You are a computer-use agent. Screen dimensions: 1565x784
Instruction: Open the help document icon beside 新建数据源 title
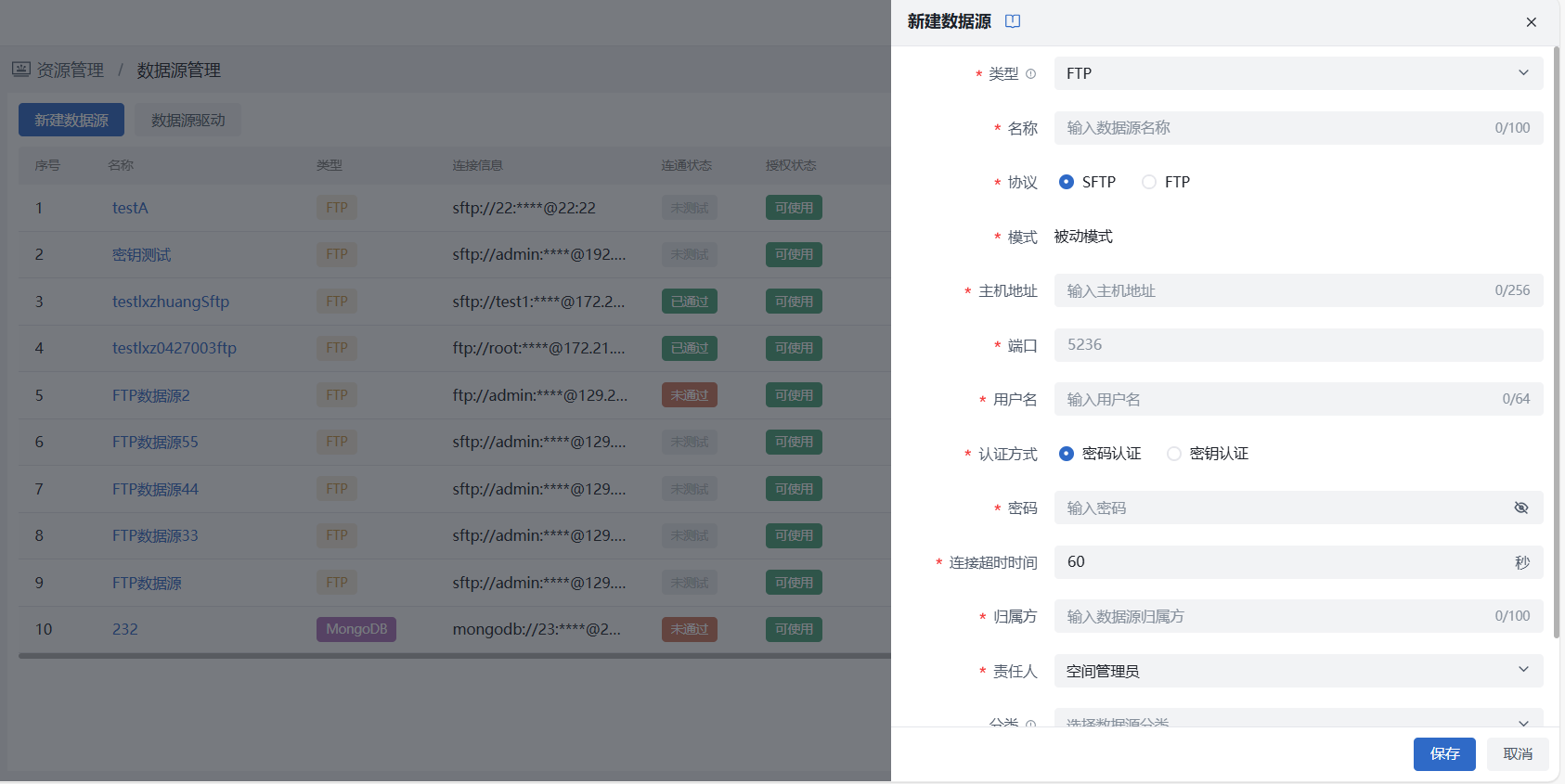tap(1013, 21)
